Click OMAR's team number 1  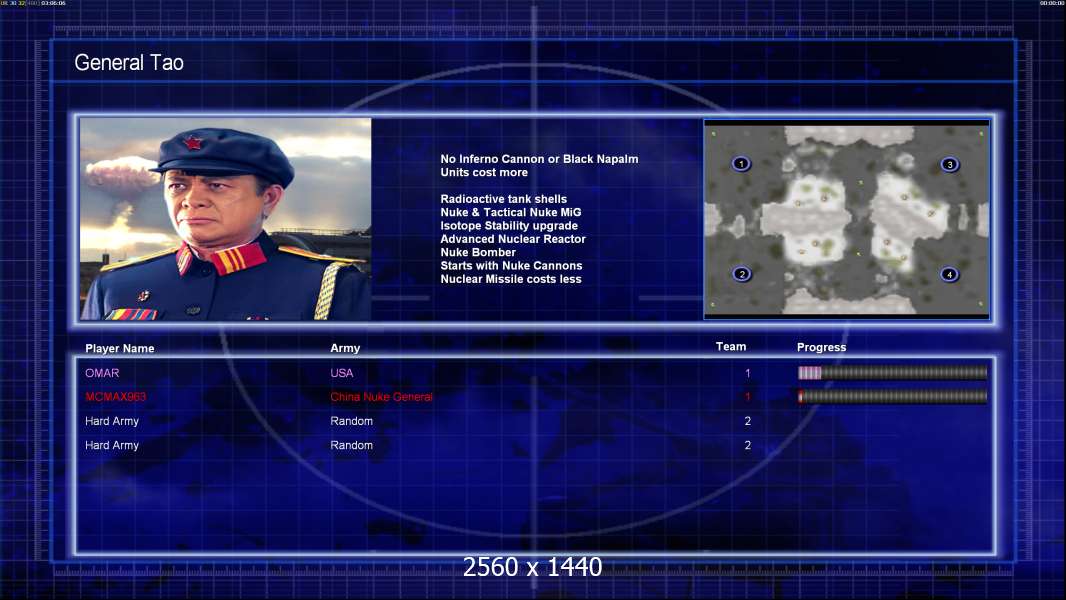(x=747, y=373)
